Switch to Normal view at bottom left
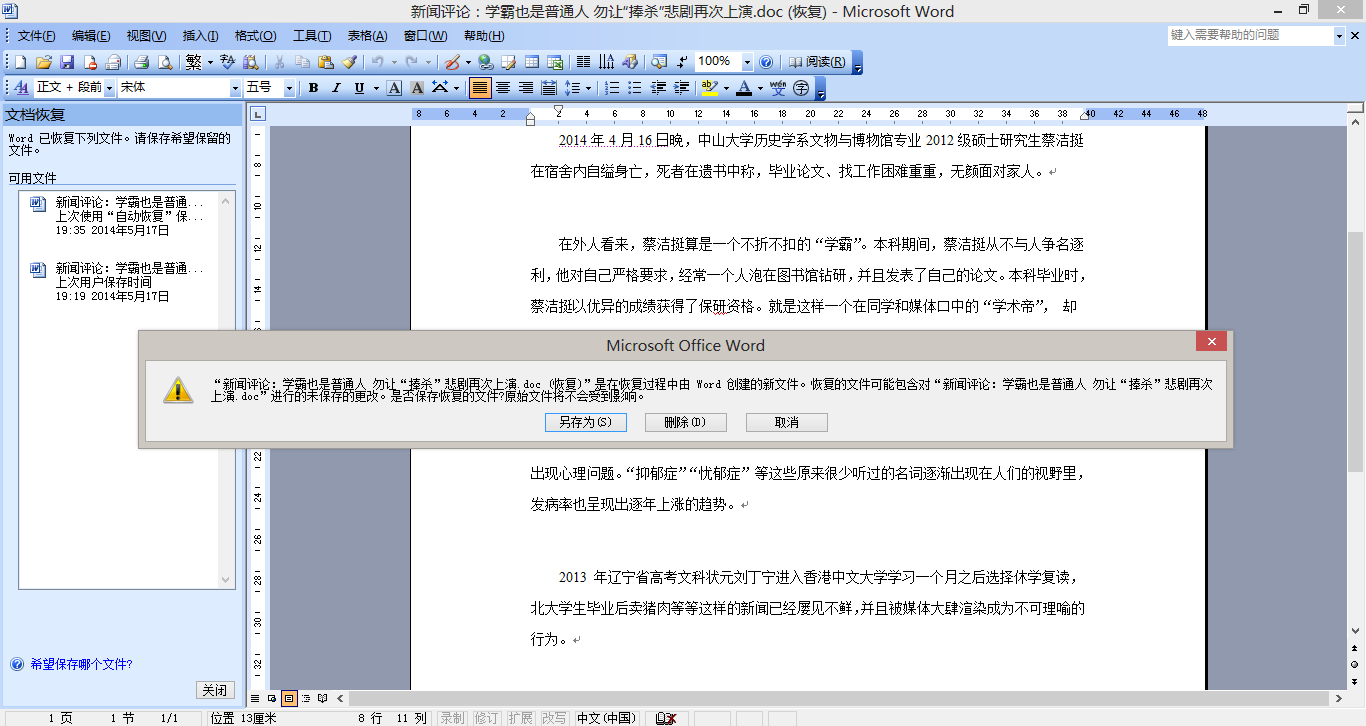The image size is (1366, 726). point(255,698)
